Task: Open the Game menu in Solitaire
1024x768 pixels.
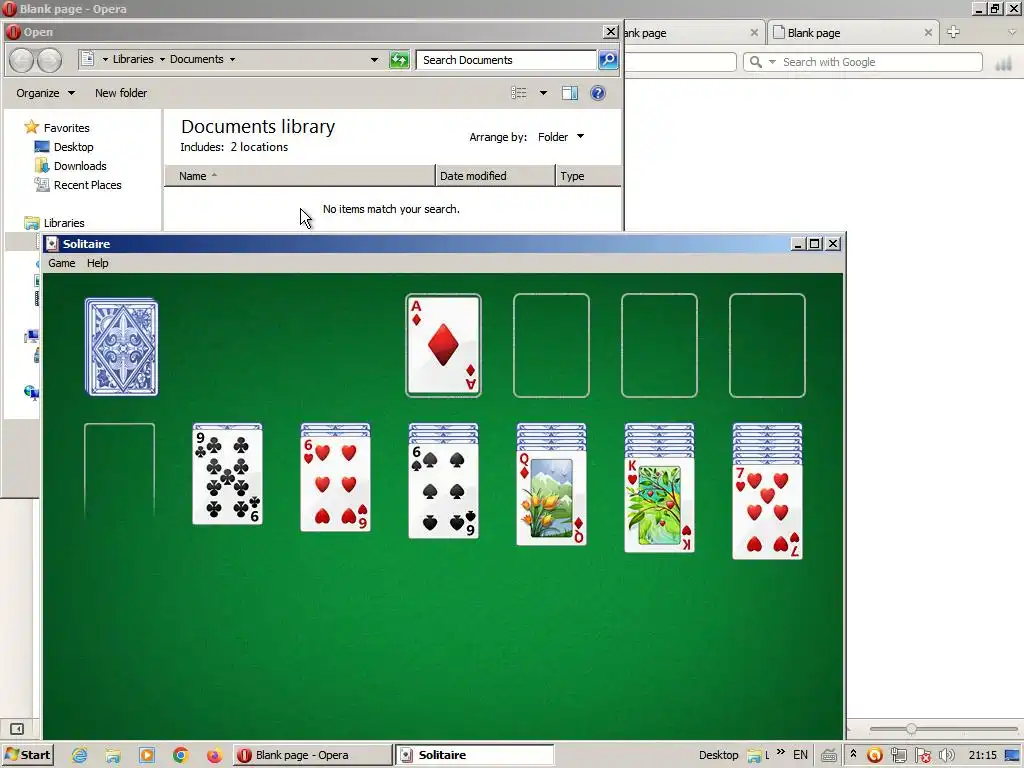Action: click(x=61, y=263)
